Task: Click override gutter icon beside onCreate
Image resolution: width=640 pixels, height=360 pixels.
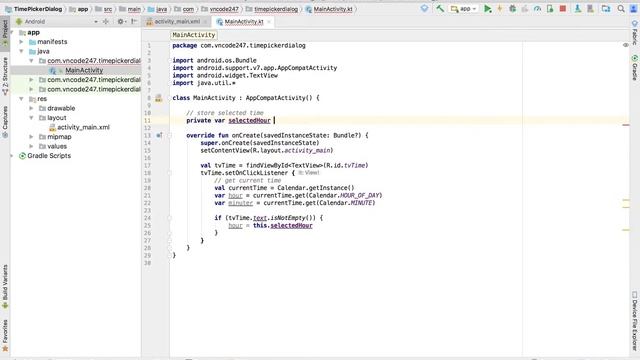Action: coord(159,135)
